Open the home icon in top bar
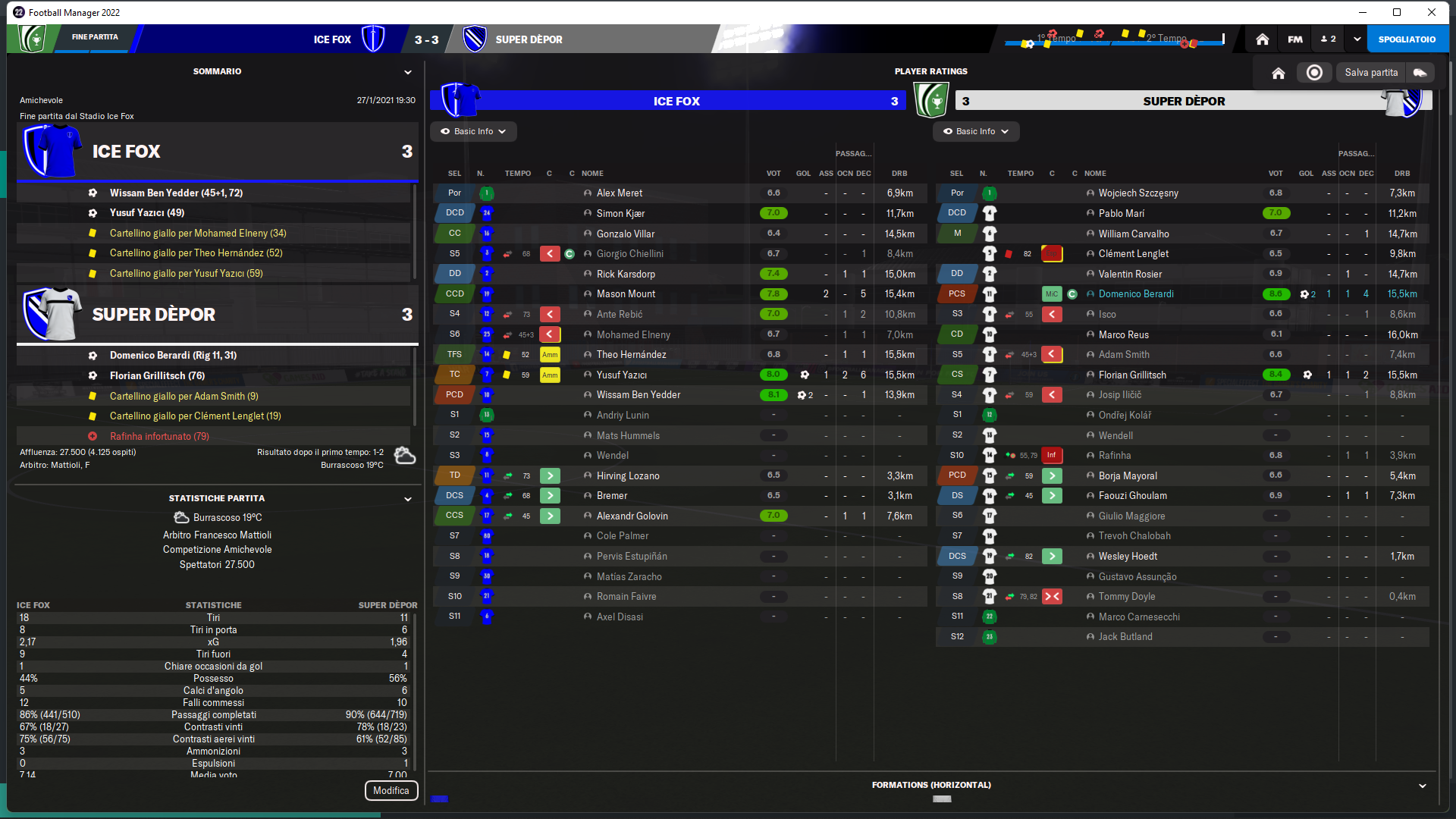The width and height of the screenshot is (1456, 819). (1262, 39)
